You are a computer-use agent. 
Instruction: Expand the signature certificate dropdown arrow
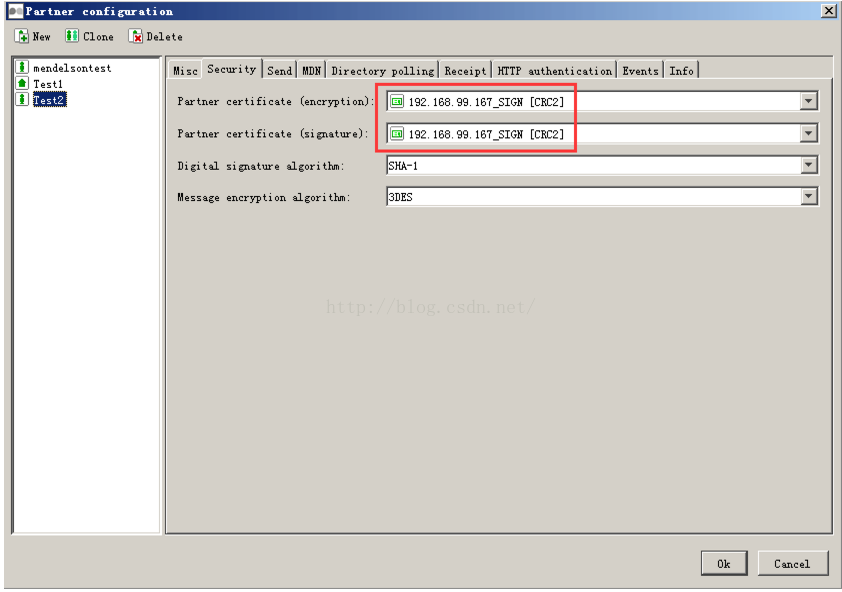pyautogui.click(x=808, y=133)
